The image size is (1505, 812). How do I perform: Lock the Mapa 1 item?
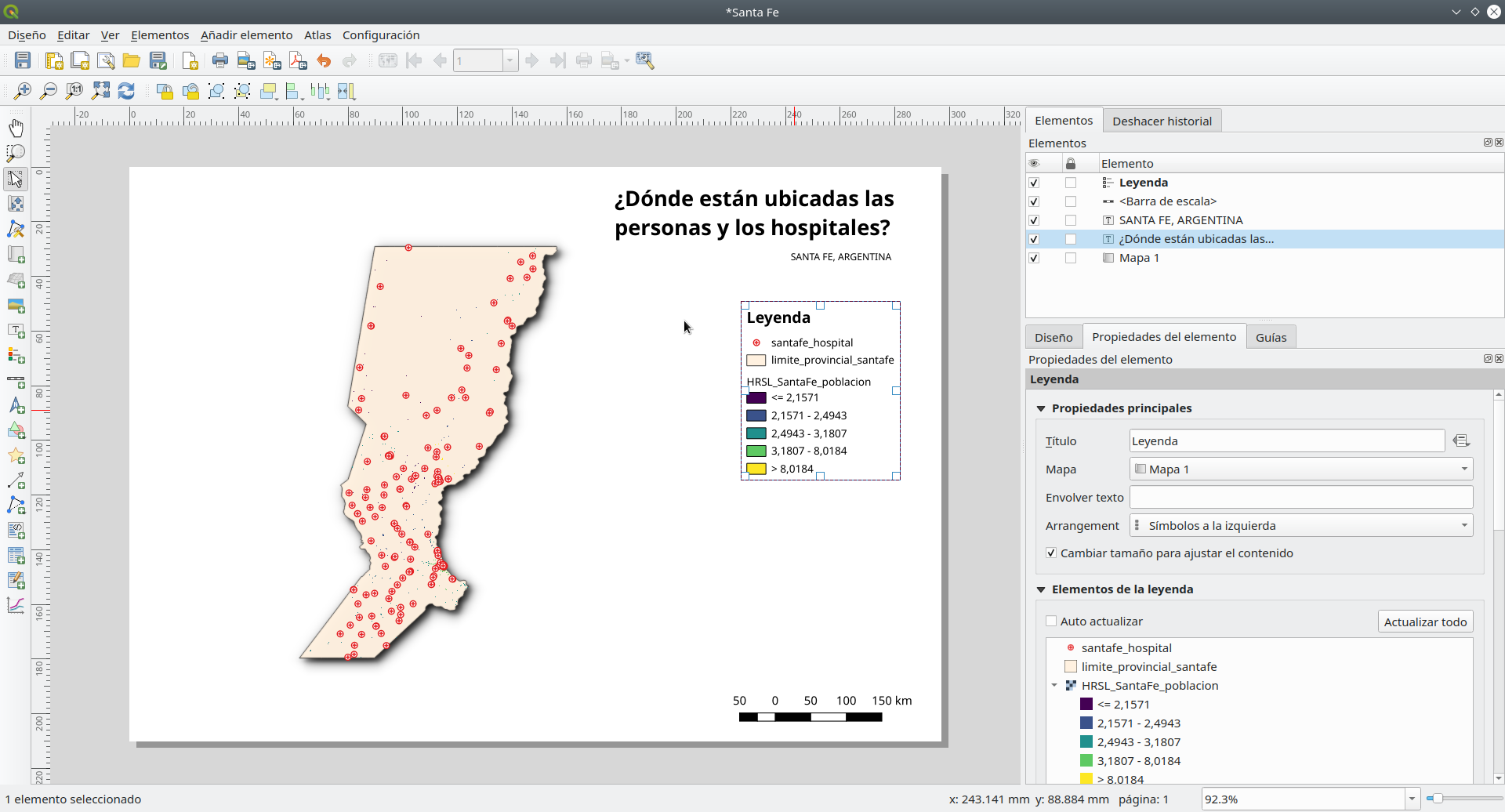click(1071, 258)
